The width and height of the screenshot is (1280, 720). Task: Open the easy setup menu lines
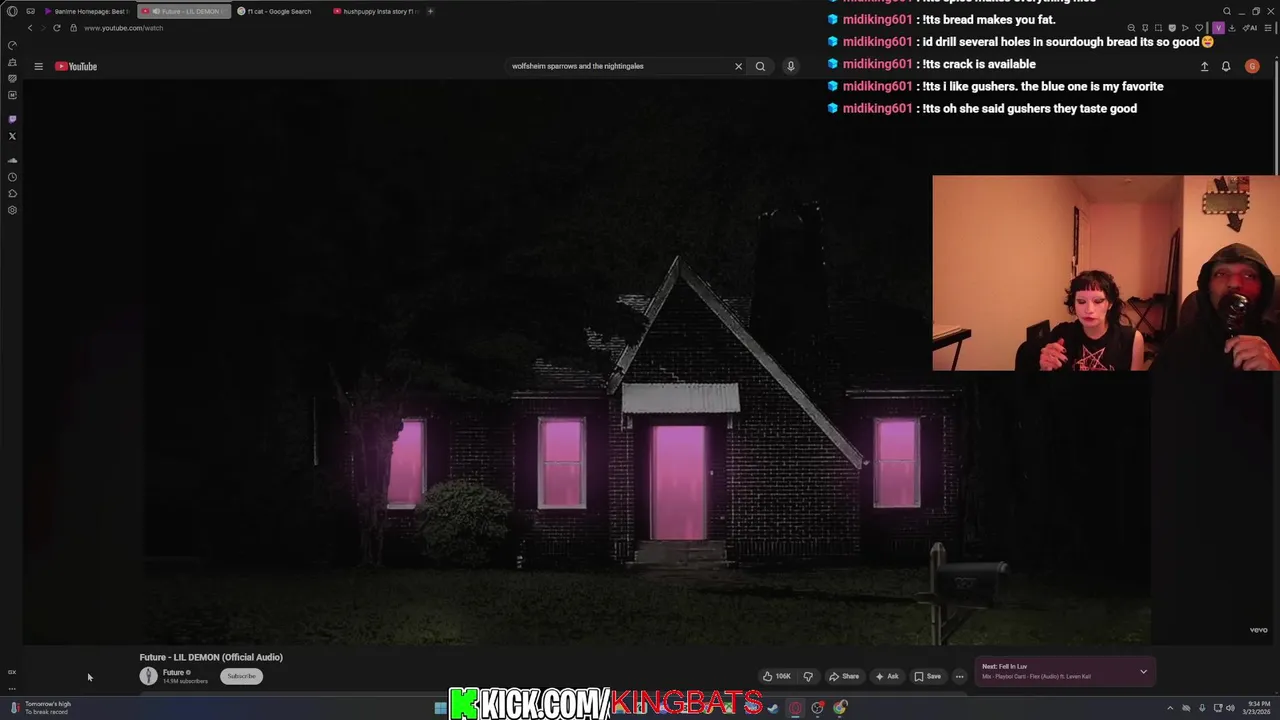tap(1268, 28)
